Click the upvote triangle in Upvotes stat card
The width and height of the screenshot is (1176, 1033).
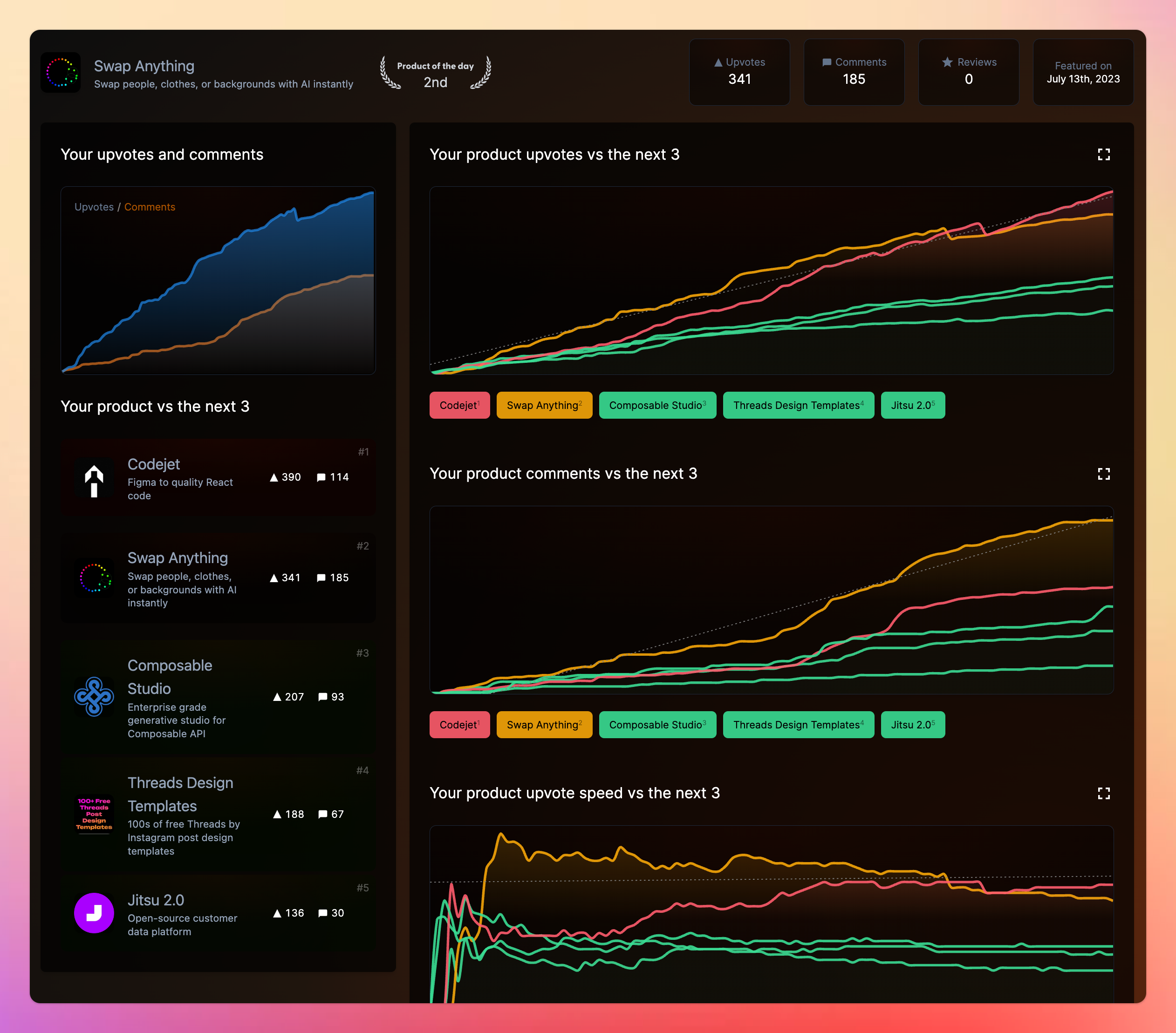[x=718, y=63]
